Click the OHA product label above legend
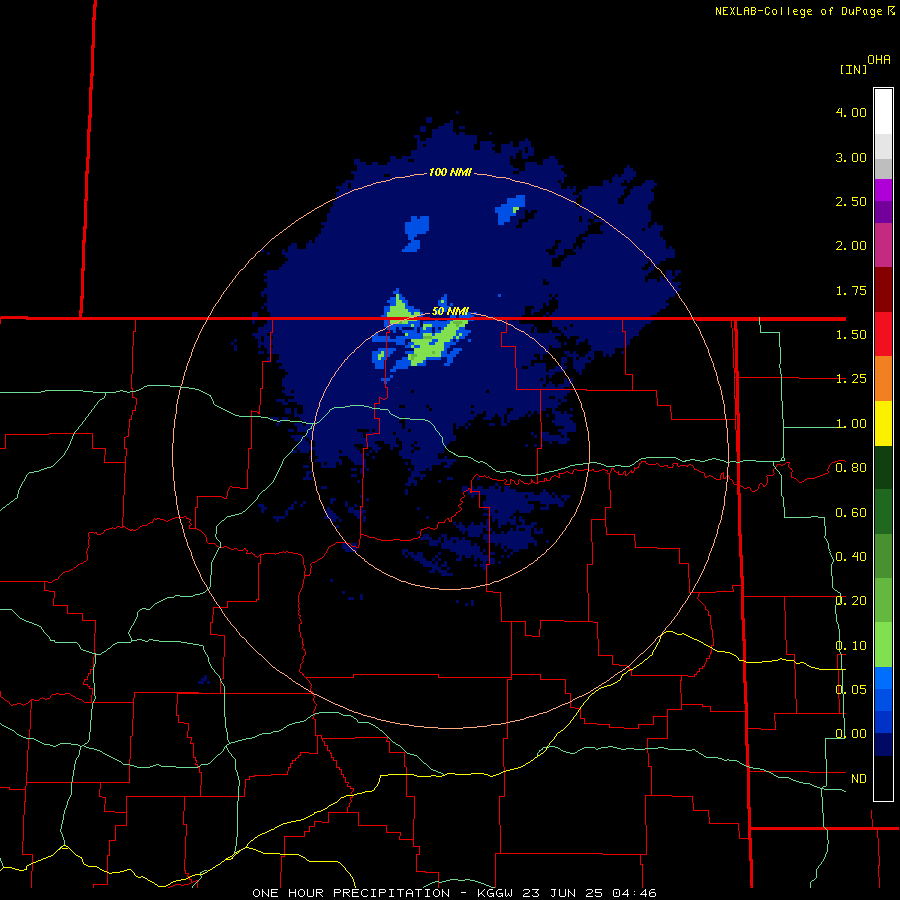The width and height of the screenshot is (900, 900). [x=879, y=60]
